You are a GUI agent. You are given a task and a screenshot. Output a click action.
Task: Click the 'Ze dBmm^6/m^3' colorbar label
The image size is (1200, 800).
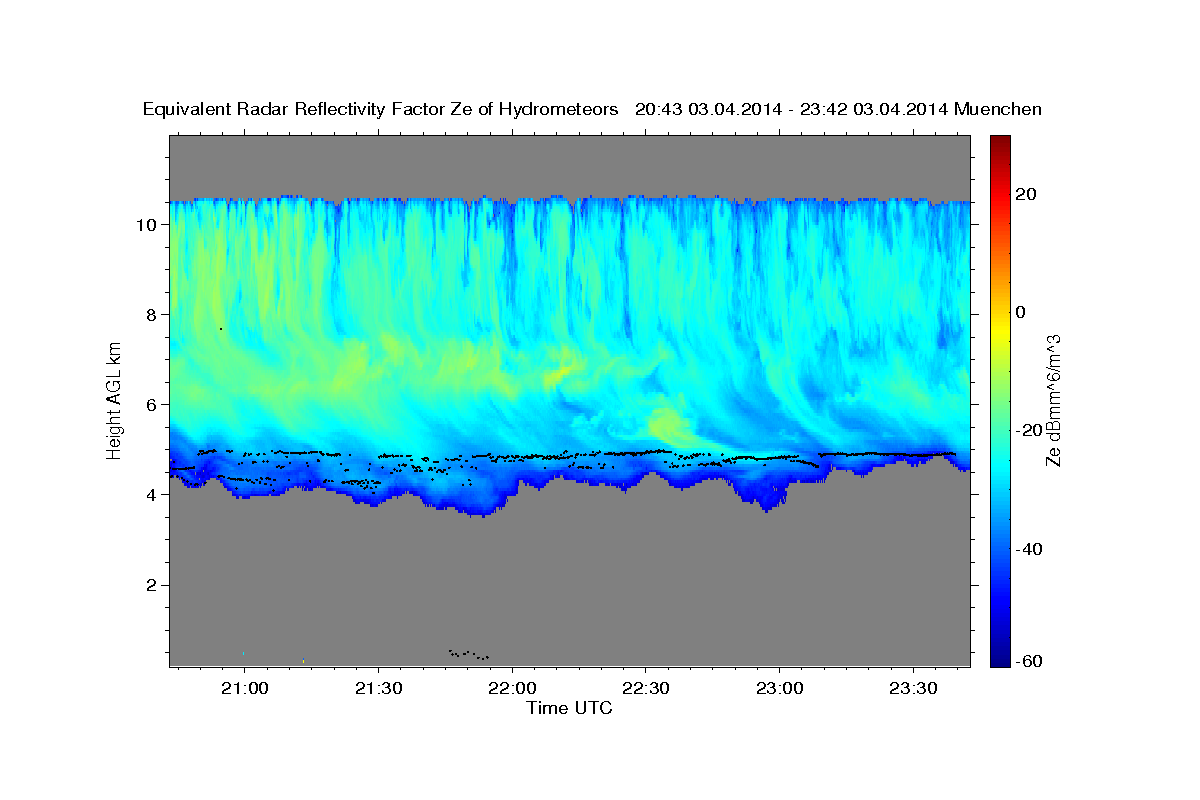pyautogui.click(x=1052, y=400)
